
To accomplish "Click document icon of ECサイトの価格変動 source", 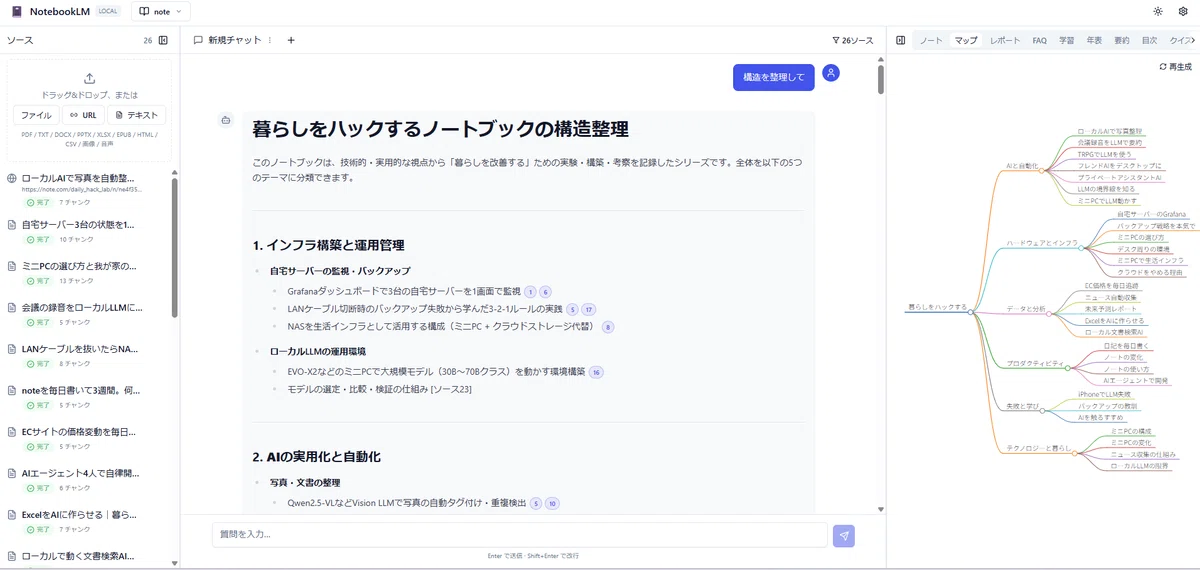I will point(12,433).
